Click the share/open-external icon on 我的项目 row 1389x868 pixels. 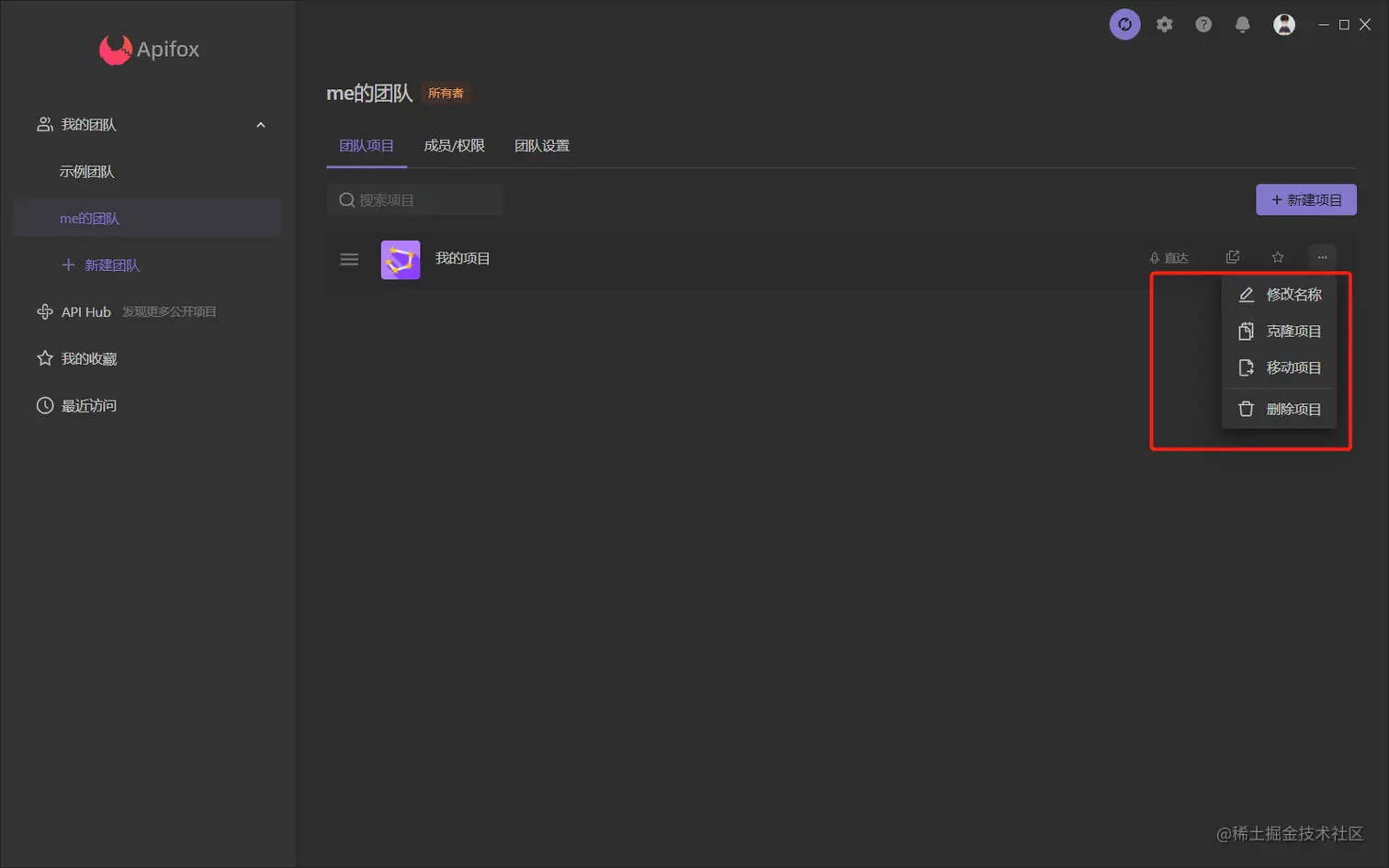(1232, 256)
